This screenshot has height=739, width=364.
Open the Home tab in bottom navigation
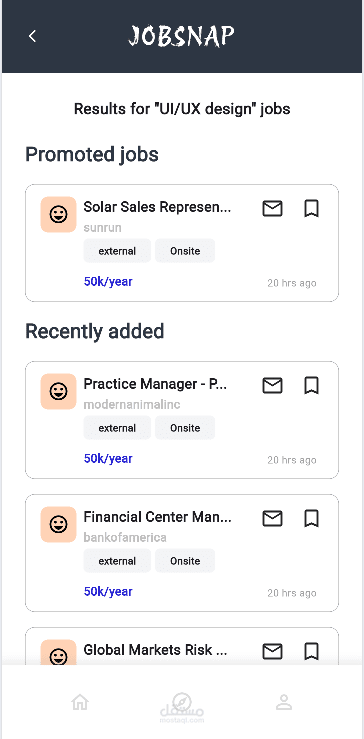tap(80, 702)
